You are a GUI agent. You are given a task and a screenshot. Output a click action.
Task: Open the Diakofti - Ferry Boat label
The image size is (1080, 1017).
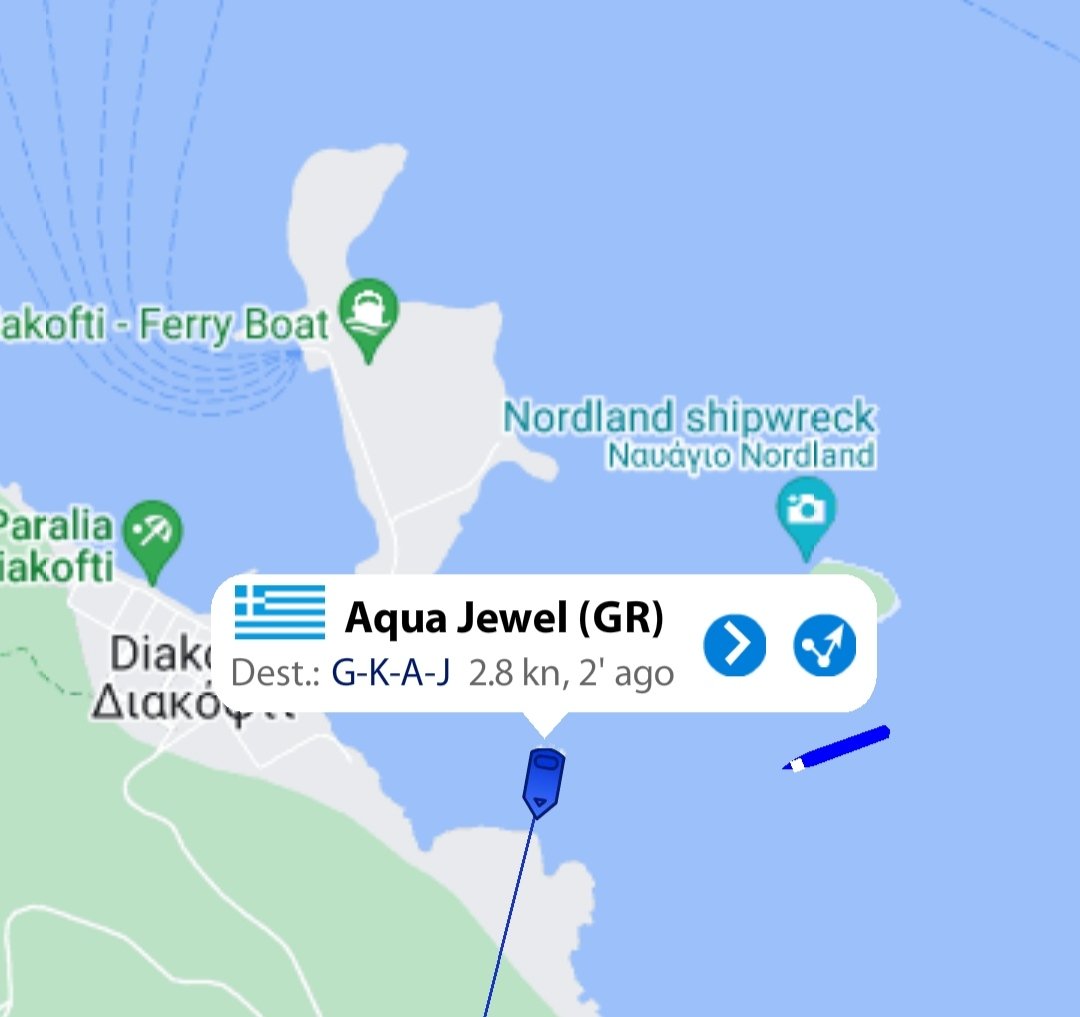click(x=164, y=325)
